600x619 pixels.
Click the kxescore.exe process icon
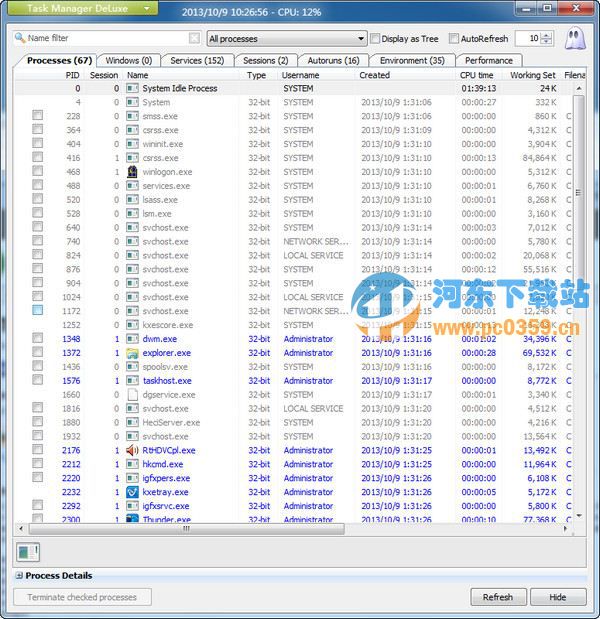(132, 325)
